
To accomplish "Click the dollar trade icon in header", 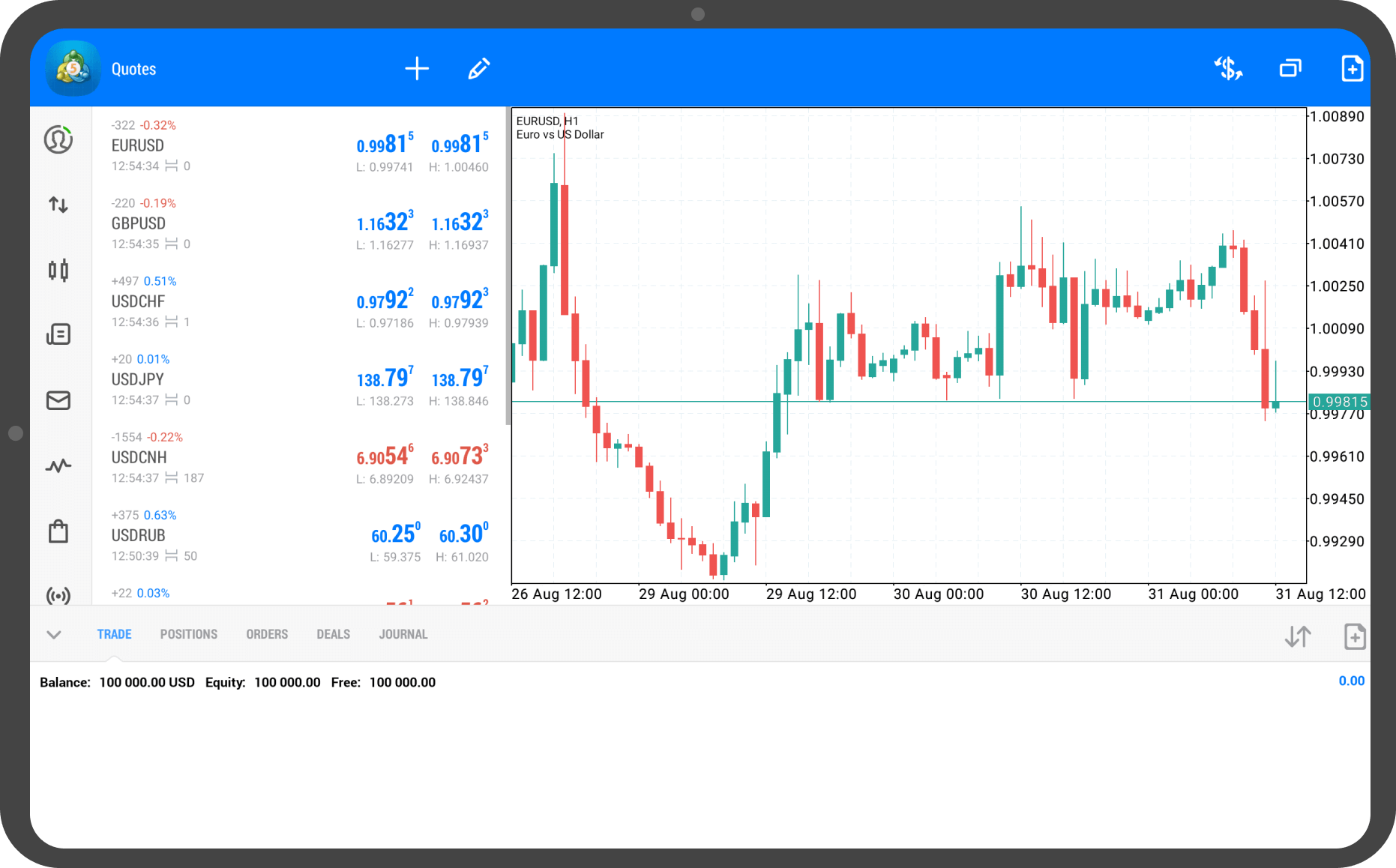I will pyautogui.click(x=1228, y=69).
